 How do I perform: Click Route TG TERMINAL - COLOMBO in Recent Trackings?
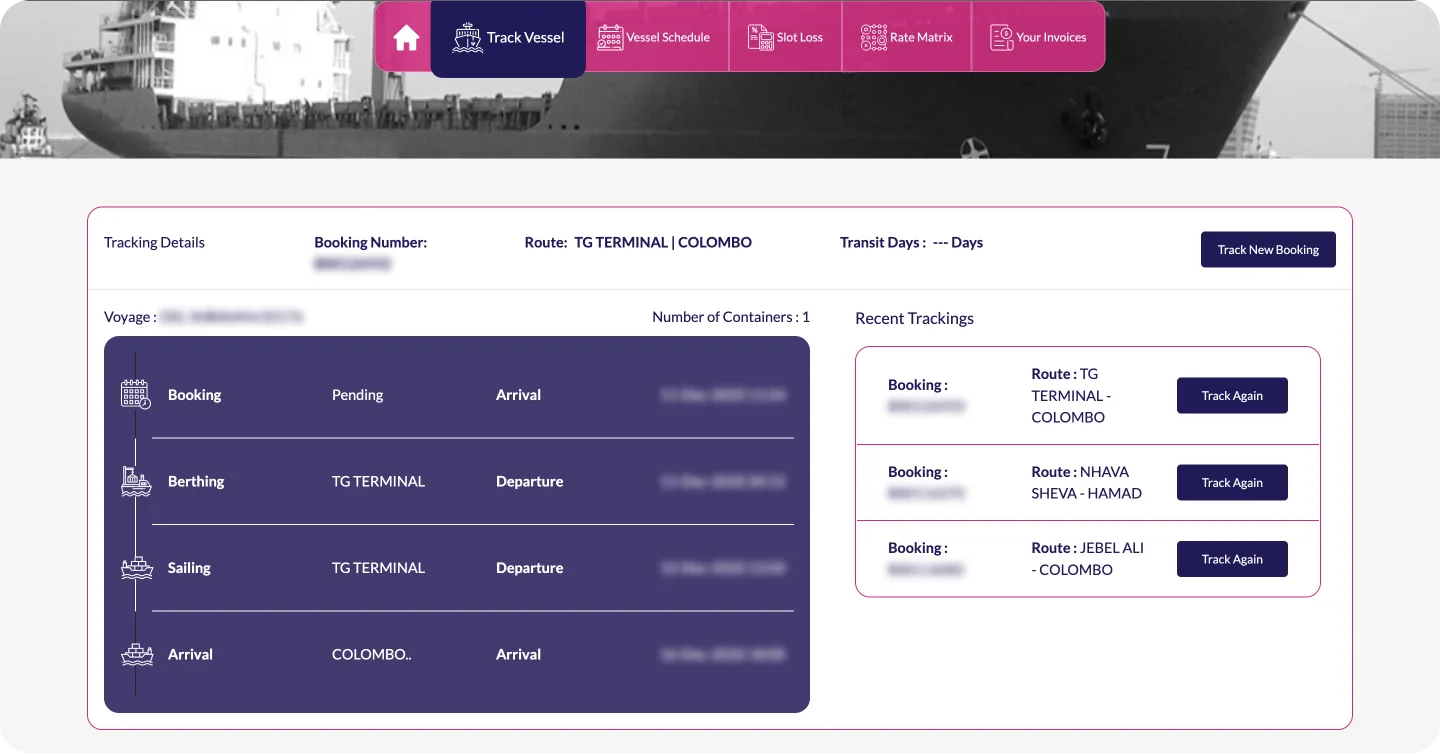1071,395
